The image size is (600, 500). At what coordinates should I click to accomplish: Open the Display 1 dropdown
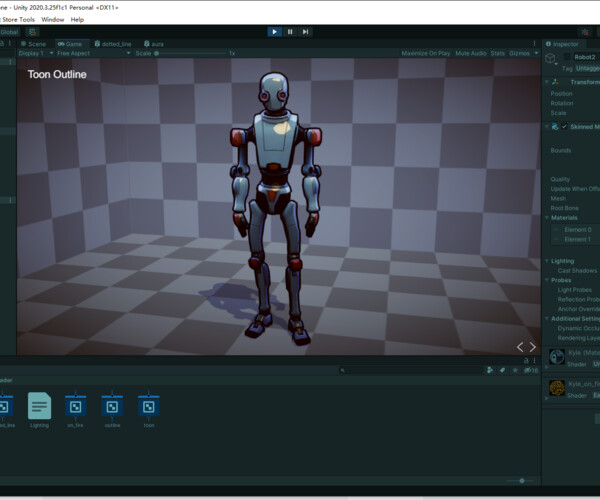point(36,53)
